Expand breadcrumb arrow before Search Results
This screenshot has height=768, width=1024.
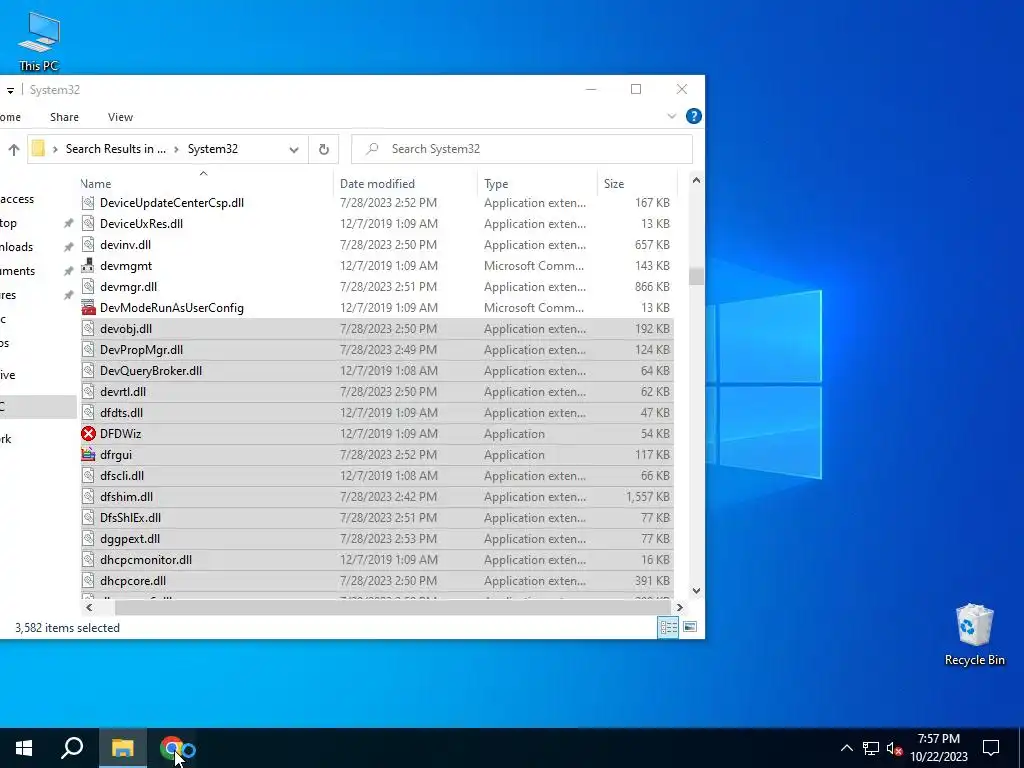click(x=55, y=150)
